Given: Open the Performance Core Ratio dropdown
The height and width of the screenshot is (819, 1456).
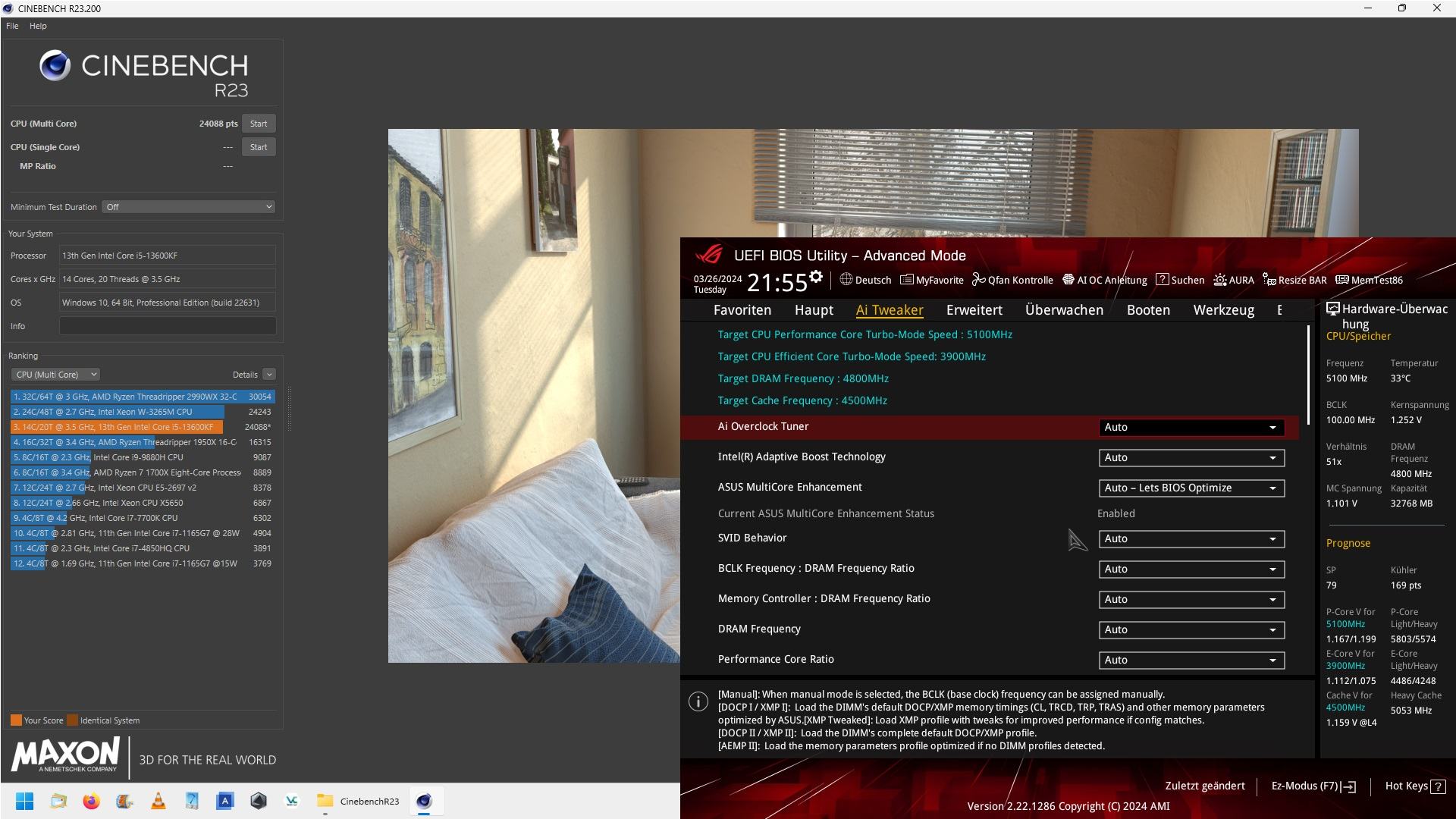Looking at the screenshot, I should coord(1191,660).
